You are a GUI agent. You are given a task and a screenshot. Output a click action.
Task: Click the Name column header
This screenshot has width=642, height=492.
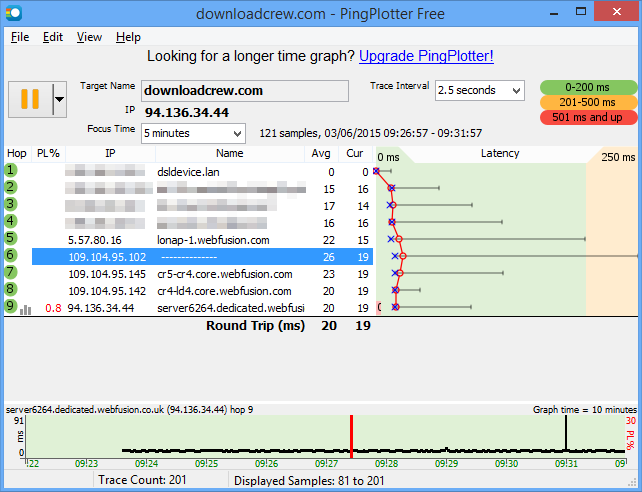[x=230, y=153]
